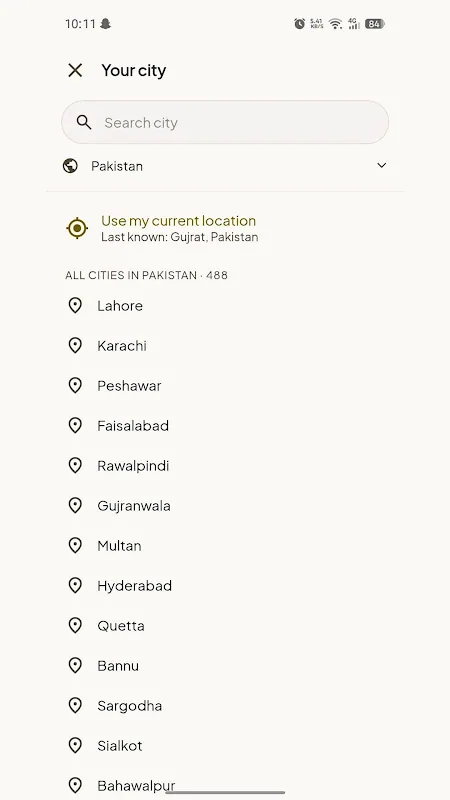The image size is (450, 800).
Task: Choose Quetta in the city list
Action: pos(225,626)
